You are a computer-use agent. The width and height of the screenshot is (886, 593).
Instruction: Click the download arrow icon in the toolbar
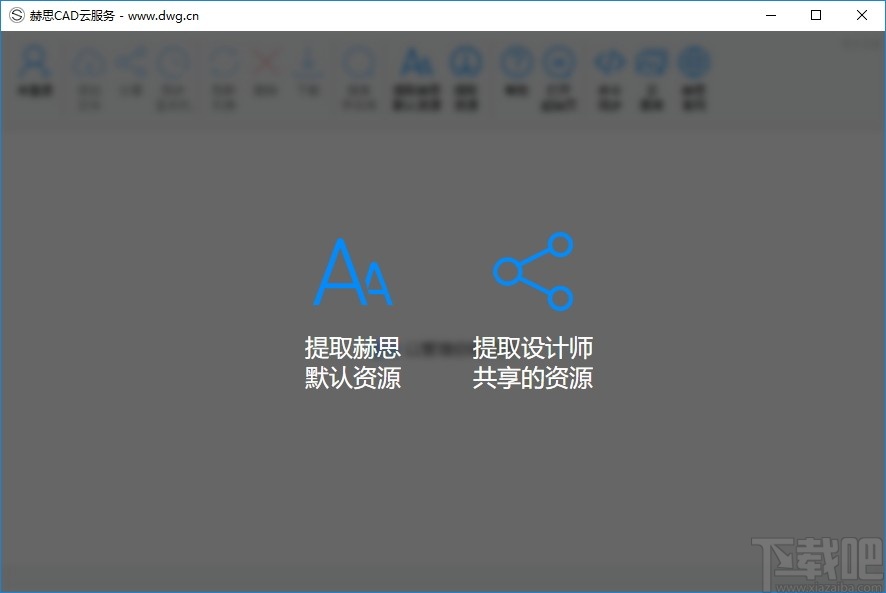[x=307, y=62]
